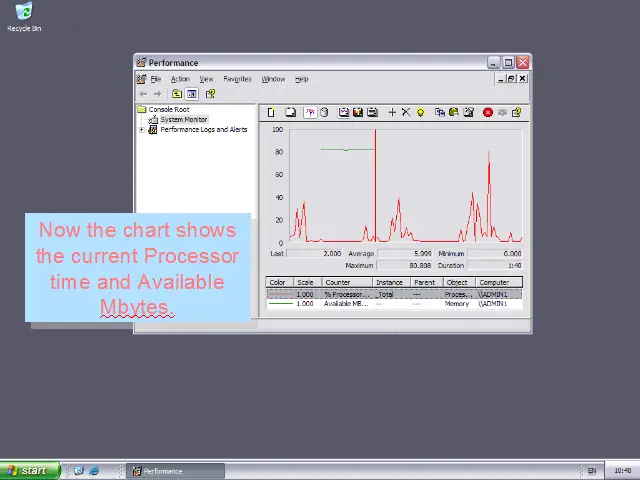
Task: Open the Favorites menu
Action: 237,79
